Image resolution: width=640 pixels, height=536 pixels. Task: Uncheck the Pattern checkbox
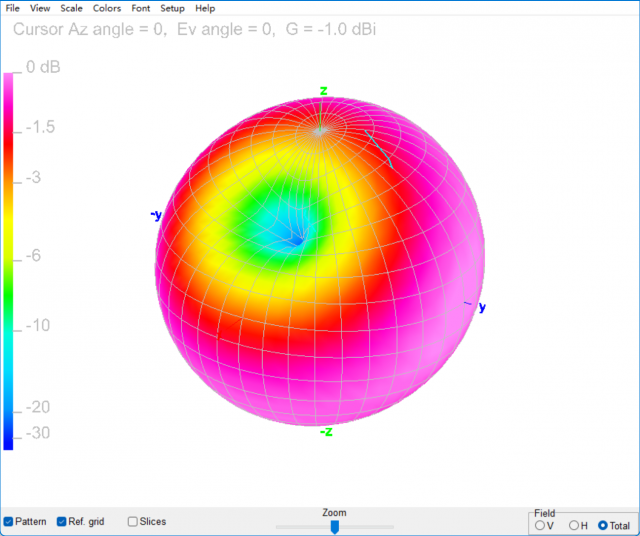[x=9, y=521]
